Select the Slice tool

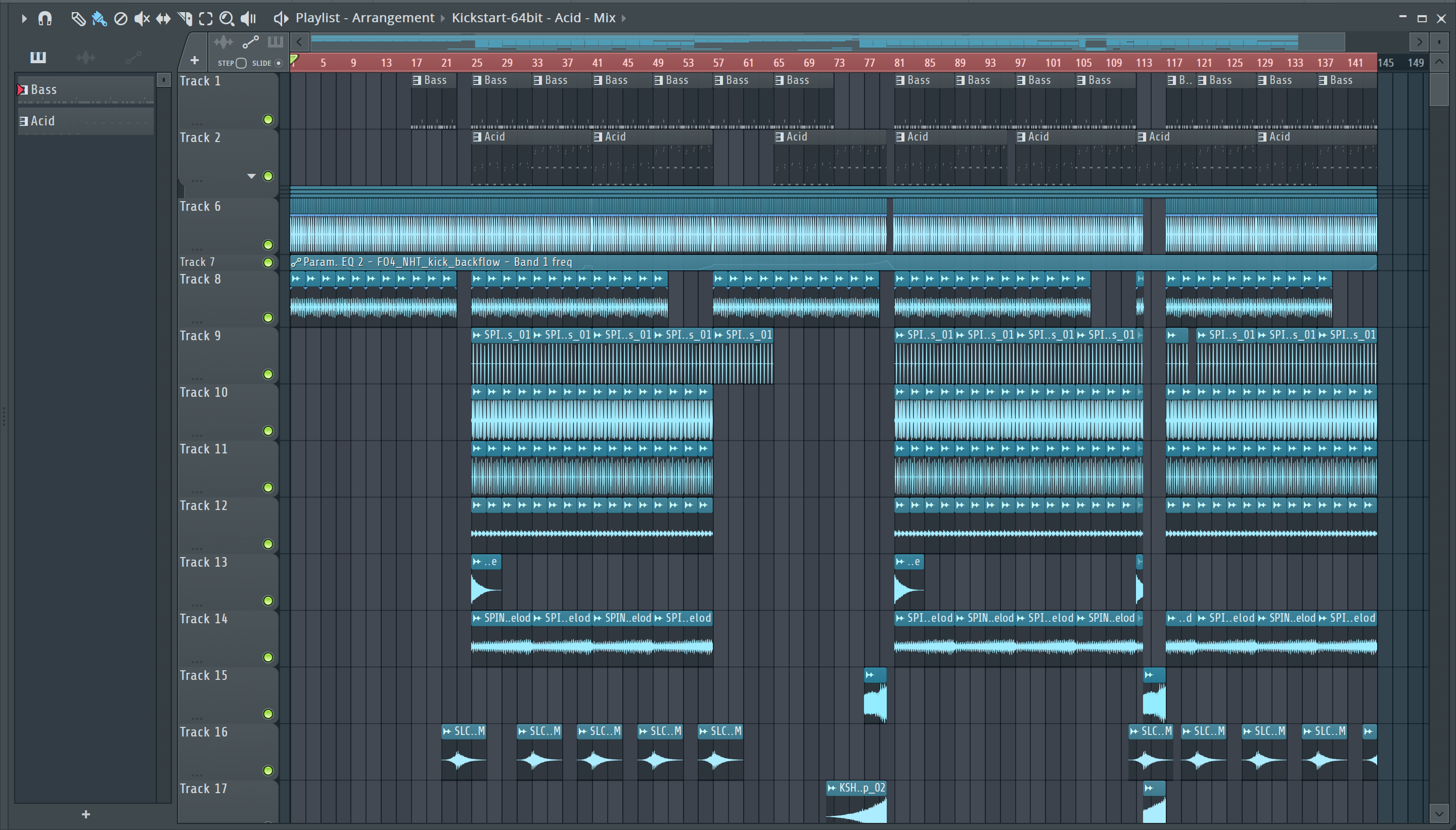click(x=185, y=19)
